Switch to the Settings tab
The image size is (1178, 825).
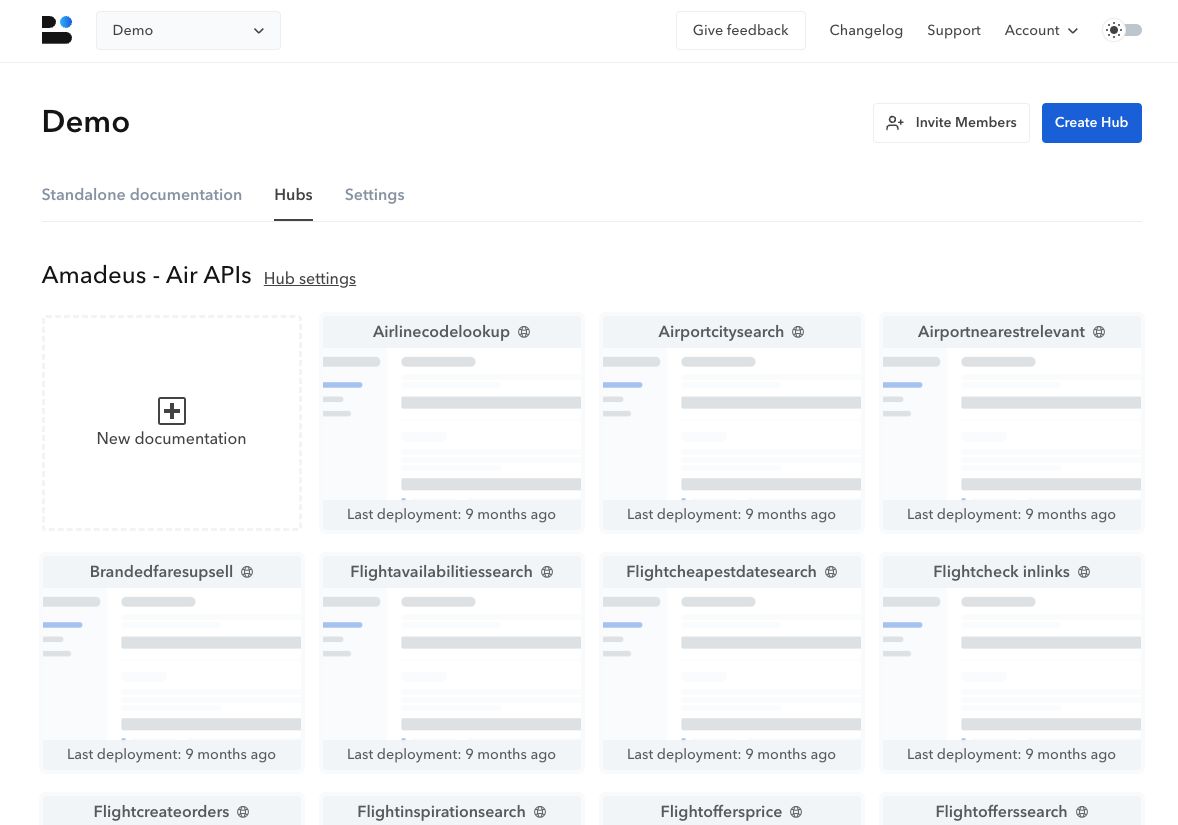pyautogui.click(x=374, y=195)
